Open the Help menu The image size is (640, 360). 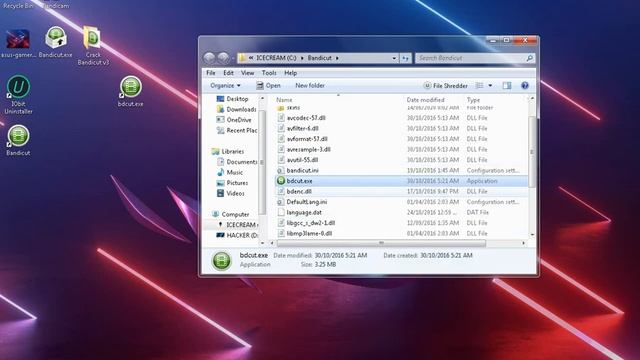[x=290, y=73]
